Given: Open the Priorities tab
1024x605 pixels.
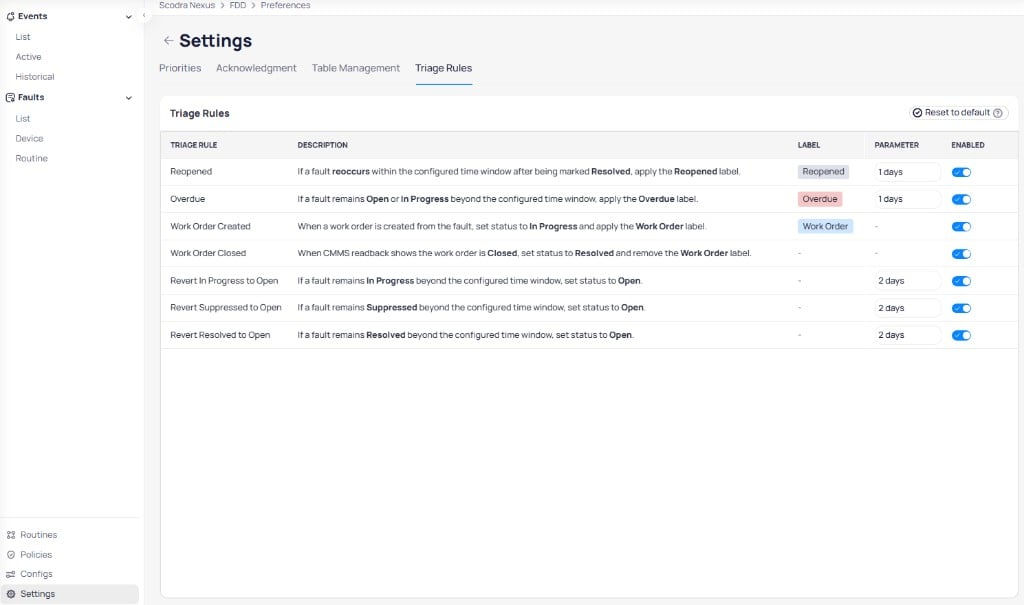Looking at the screenshot, I should point(180,68).
